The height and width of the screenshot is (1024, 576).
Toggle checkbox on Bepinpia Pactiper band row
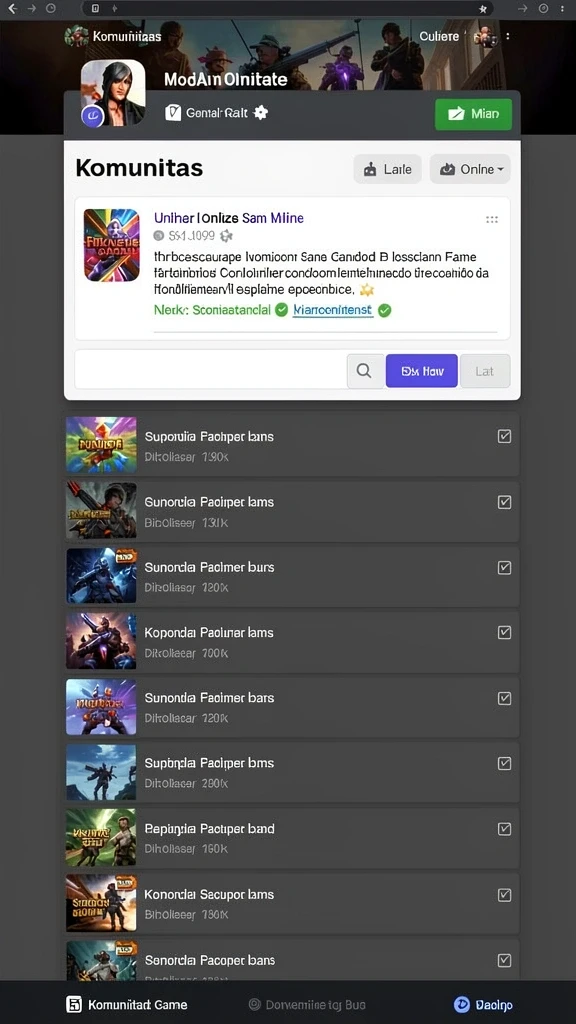click(x=504, y=829)
